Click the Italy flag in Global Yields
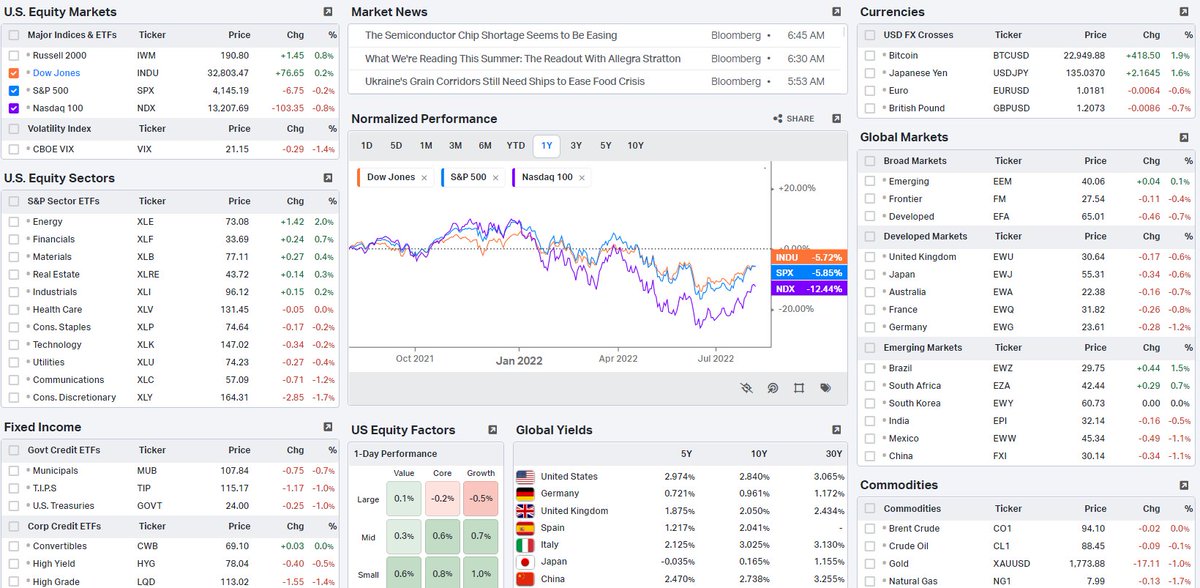The width and height of the screenshot is (1200, 588). pyautogui.click(x=525, y=545)
